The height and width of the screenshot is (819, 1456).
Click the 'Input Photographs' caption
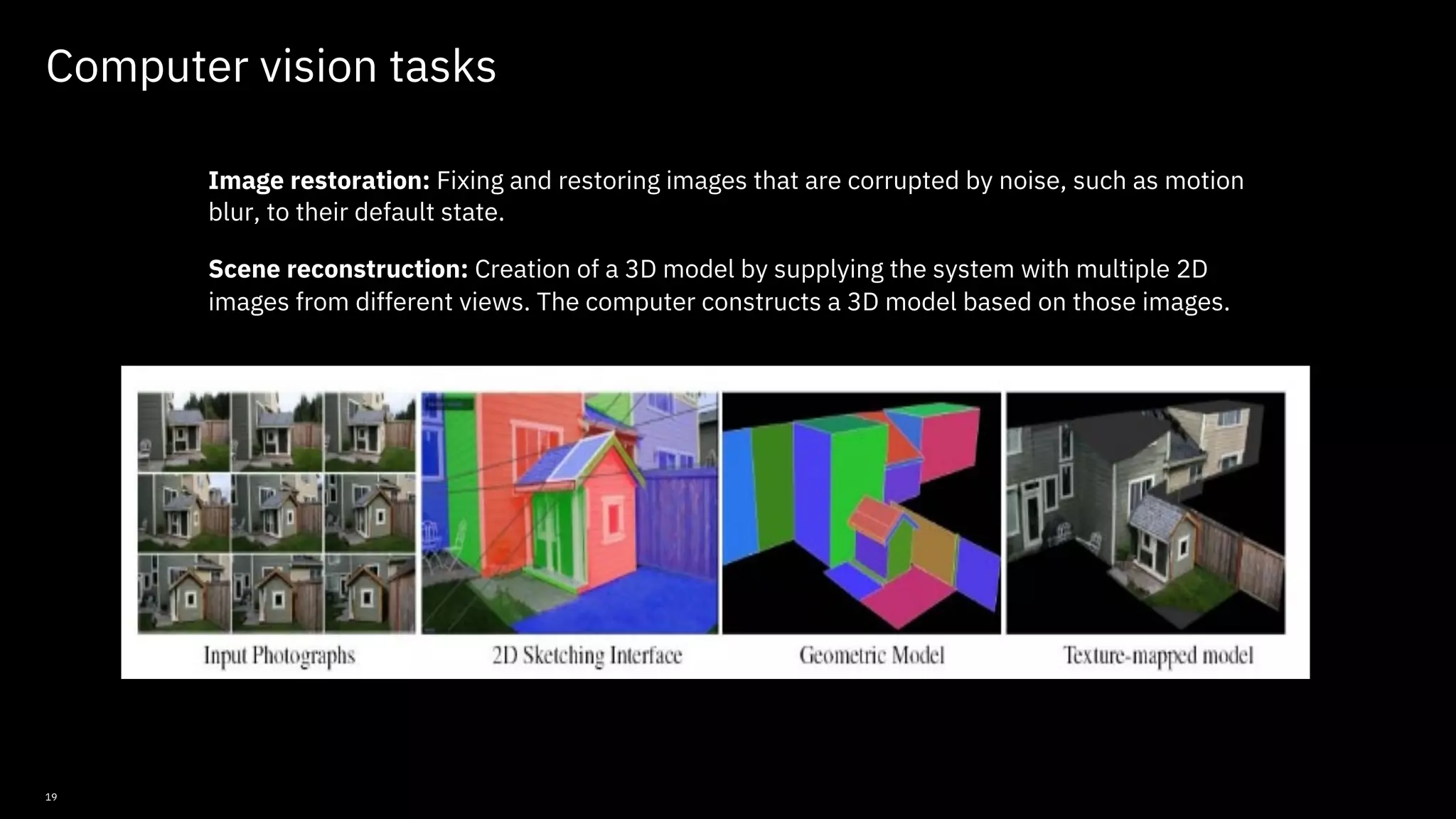point(279,655)
